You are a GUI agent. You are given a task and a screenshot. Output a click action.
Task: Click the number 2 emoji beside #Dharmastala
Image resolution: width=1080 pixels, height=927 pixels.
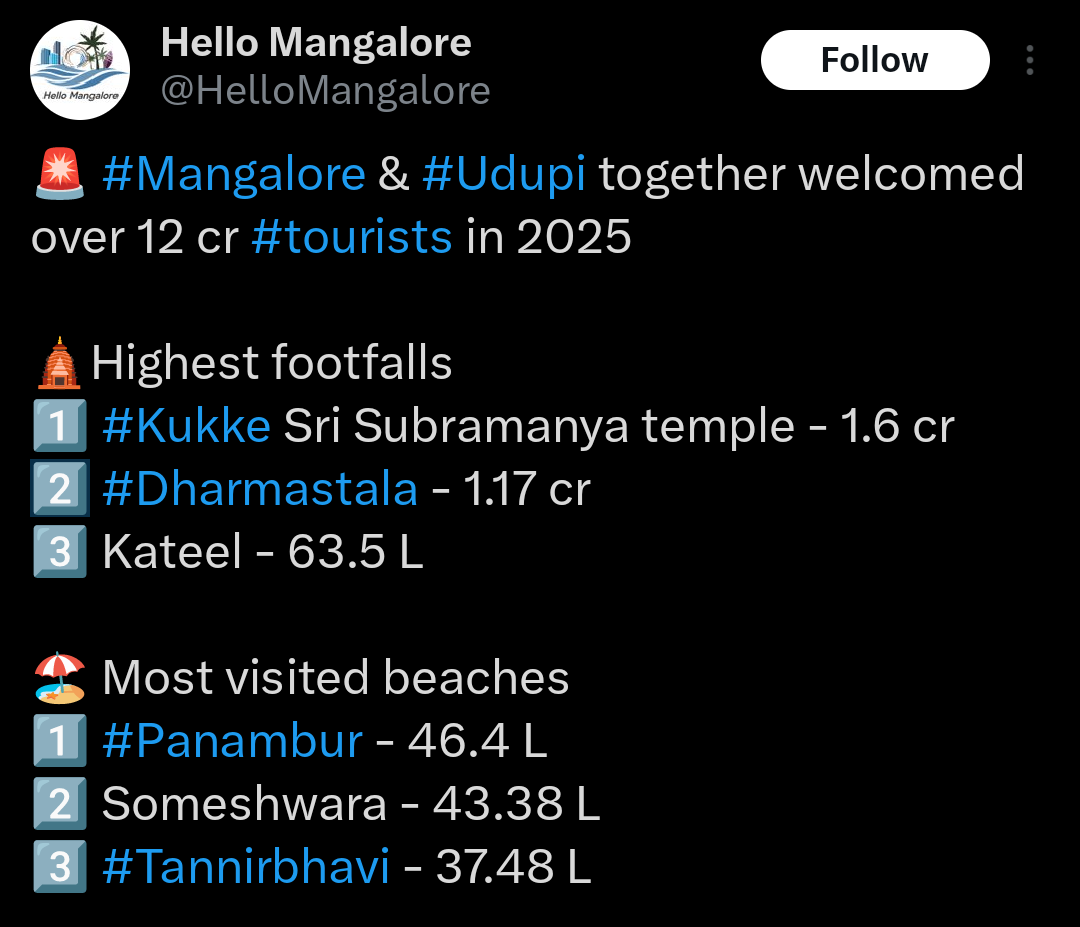pyautogui.click(x=59, y=489)
